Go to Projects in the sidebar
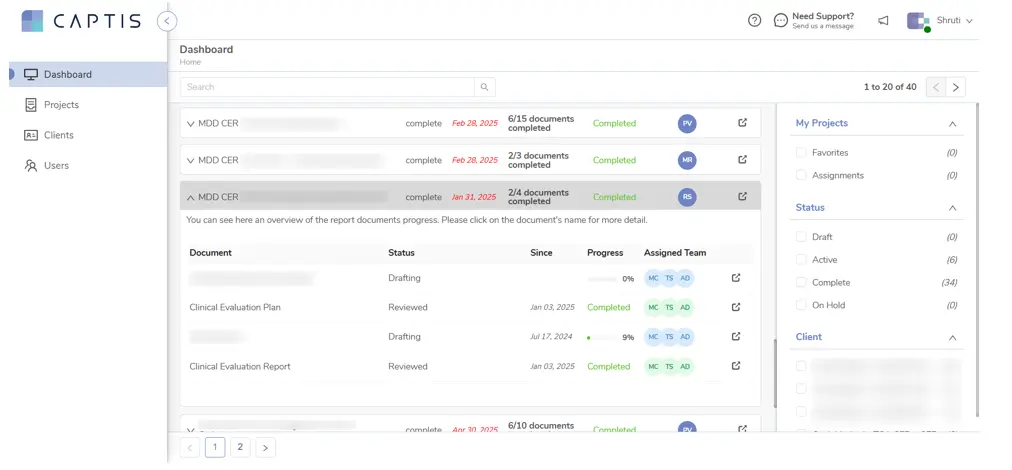The image size is (1012, 470). 61,105
